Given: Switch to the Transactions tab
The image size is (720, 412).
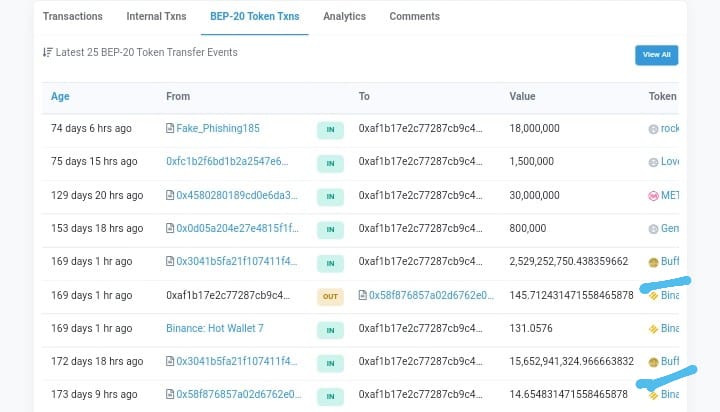Looking at the screenshot, I should [73, 16].
